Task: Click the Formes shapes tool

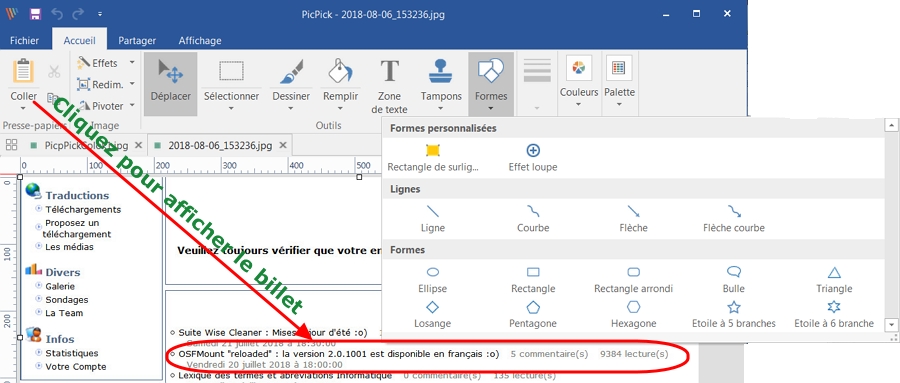Action: (491, 83)
